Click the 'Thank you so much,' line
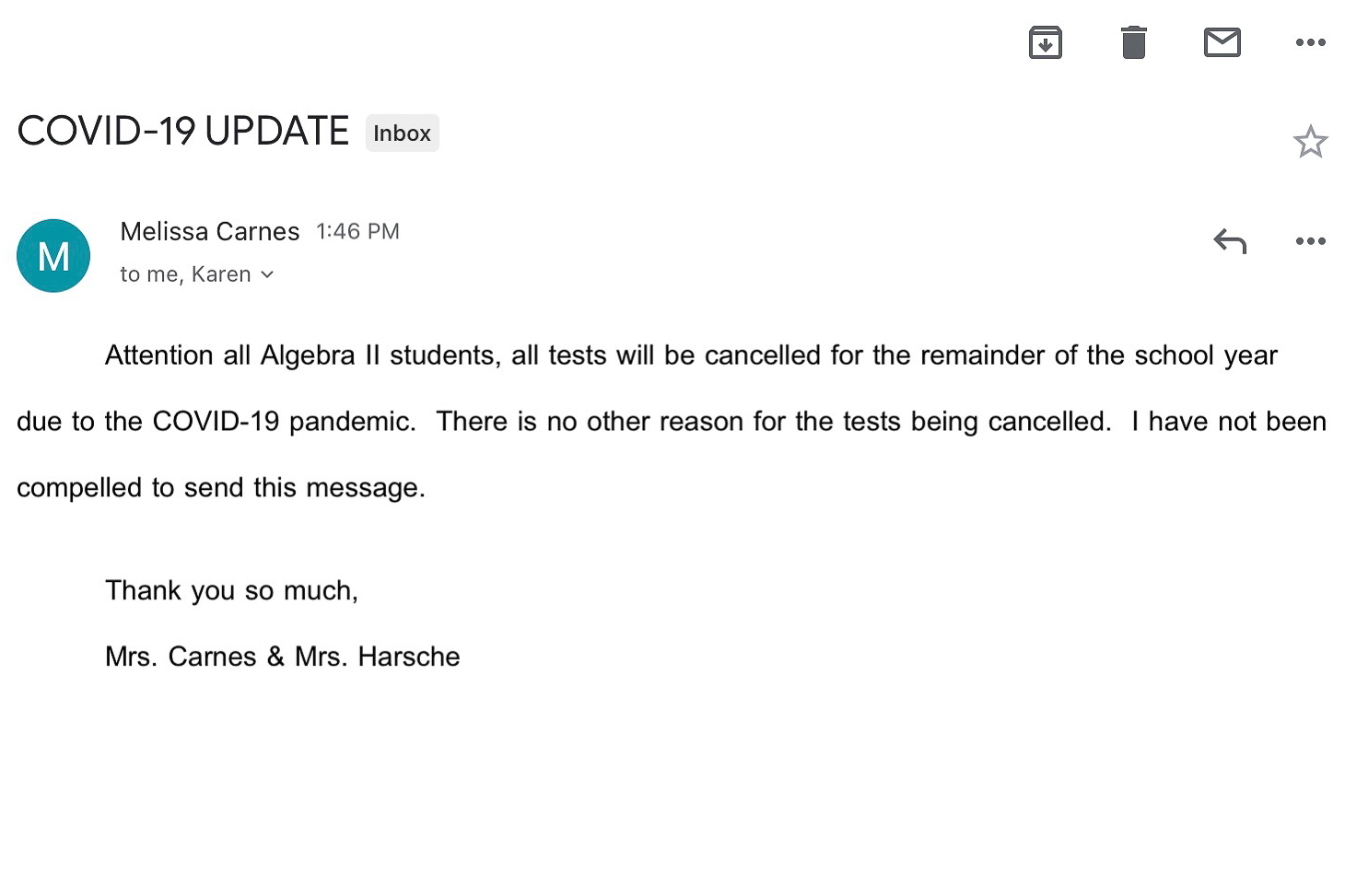 tap(231, 590)
